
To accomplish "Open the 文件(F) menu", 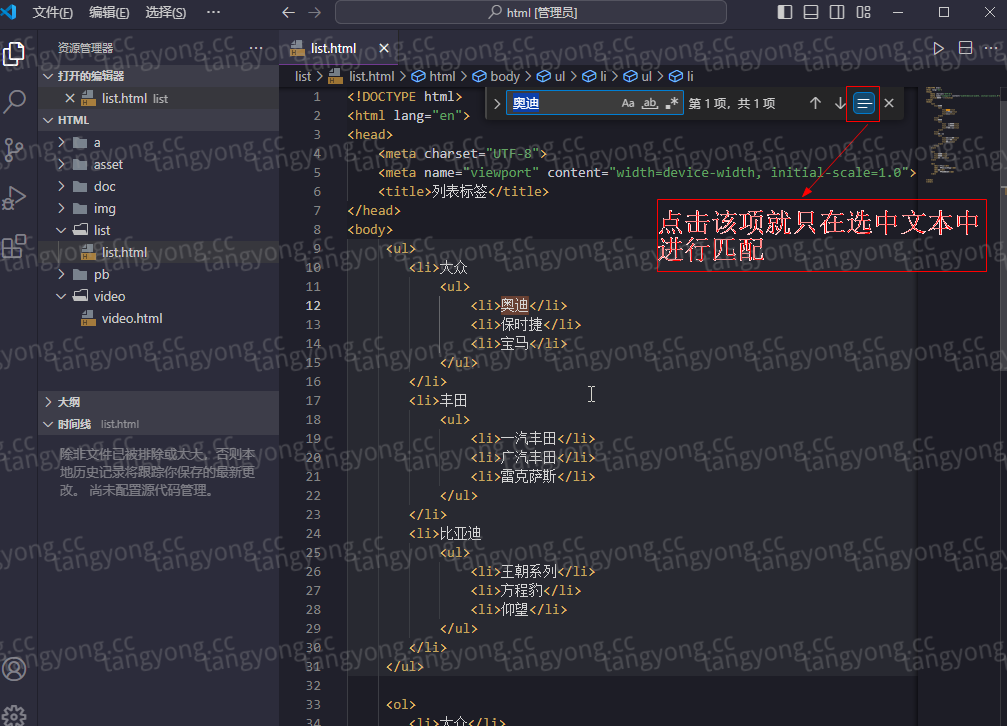I will click(x=53, y=13).
